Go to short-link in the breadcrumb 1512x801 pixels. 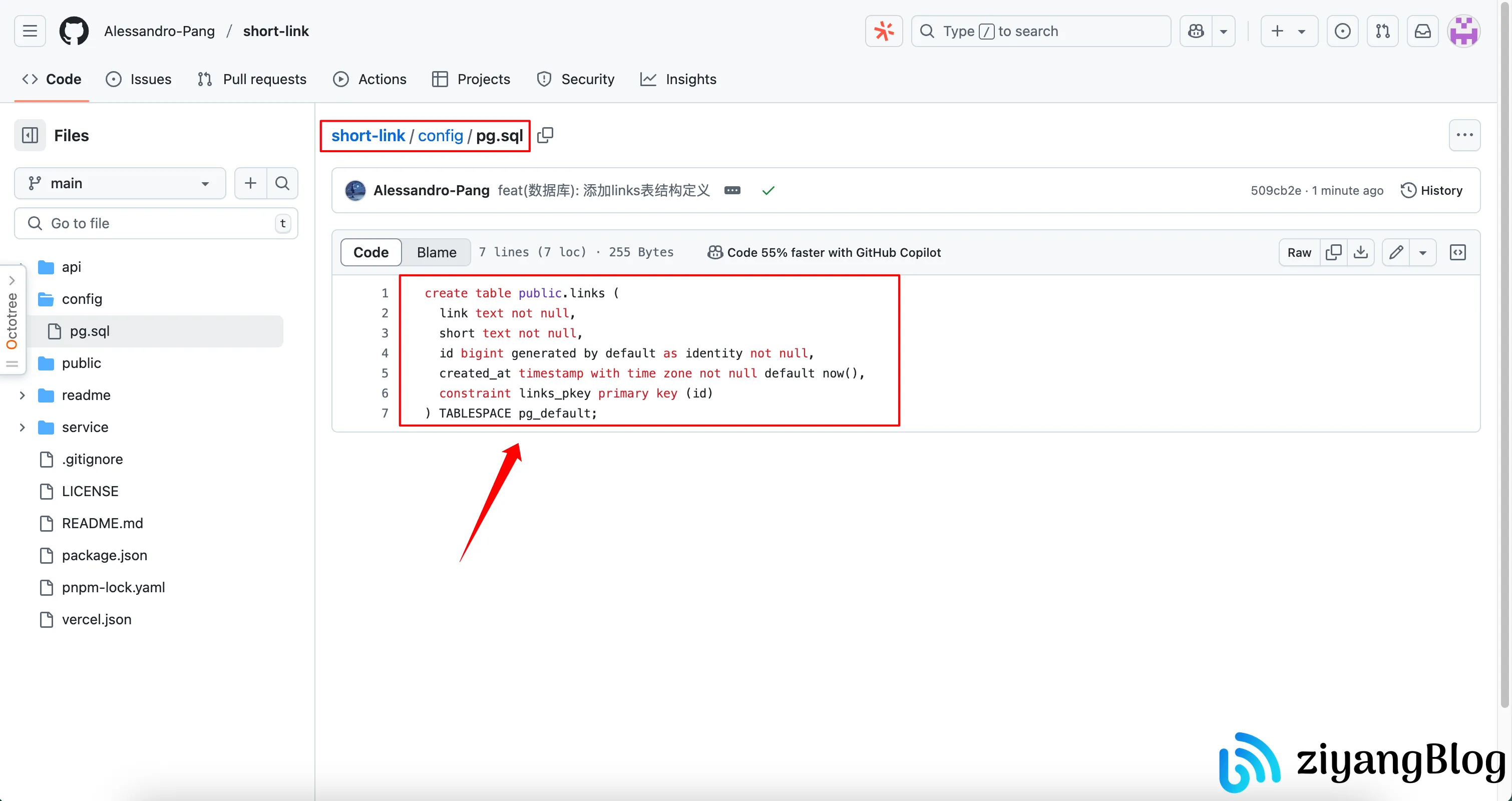368,136
